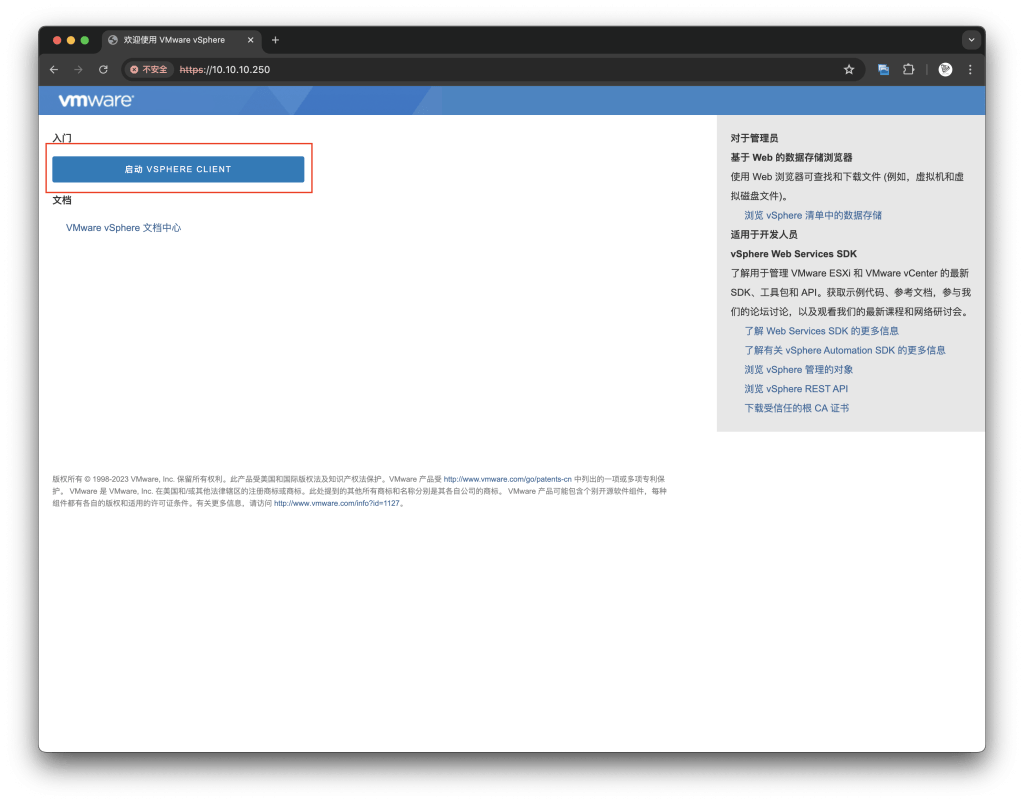Close the 欢迎使用 VMware vSphere tab
This screenshot has width=1024, height=803.
pos(250,40)
